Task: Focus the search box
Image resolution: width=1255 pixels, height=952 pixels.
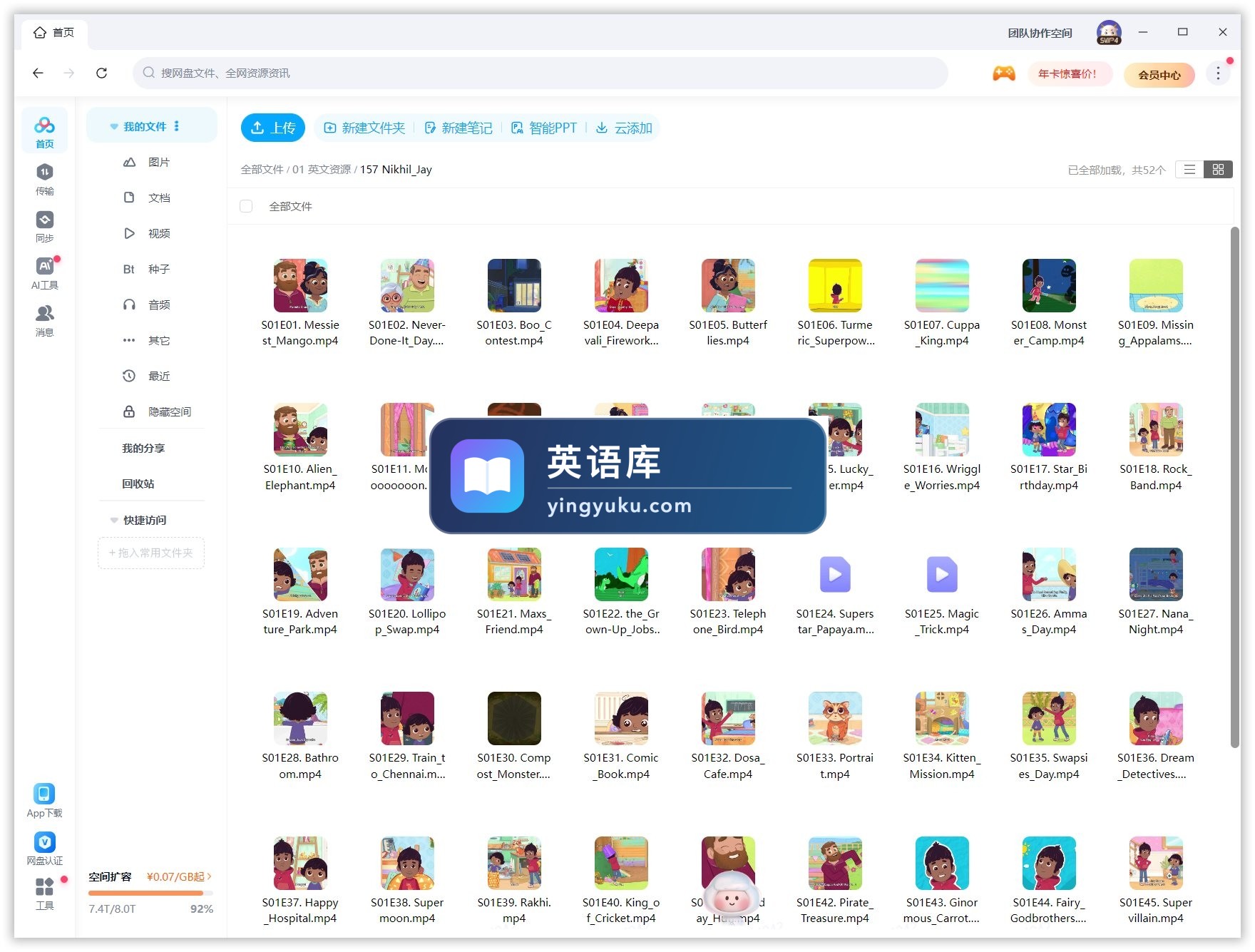Action: (540, 73)
